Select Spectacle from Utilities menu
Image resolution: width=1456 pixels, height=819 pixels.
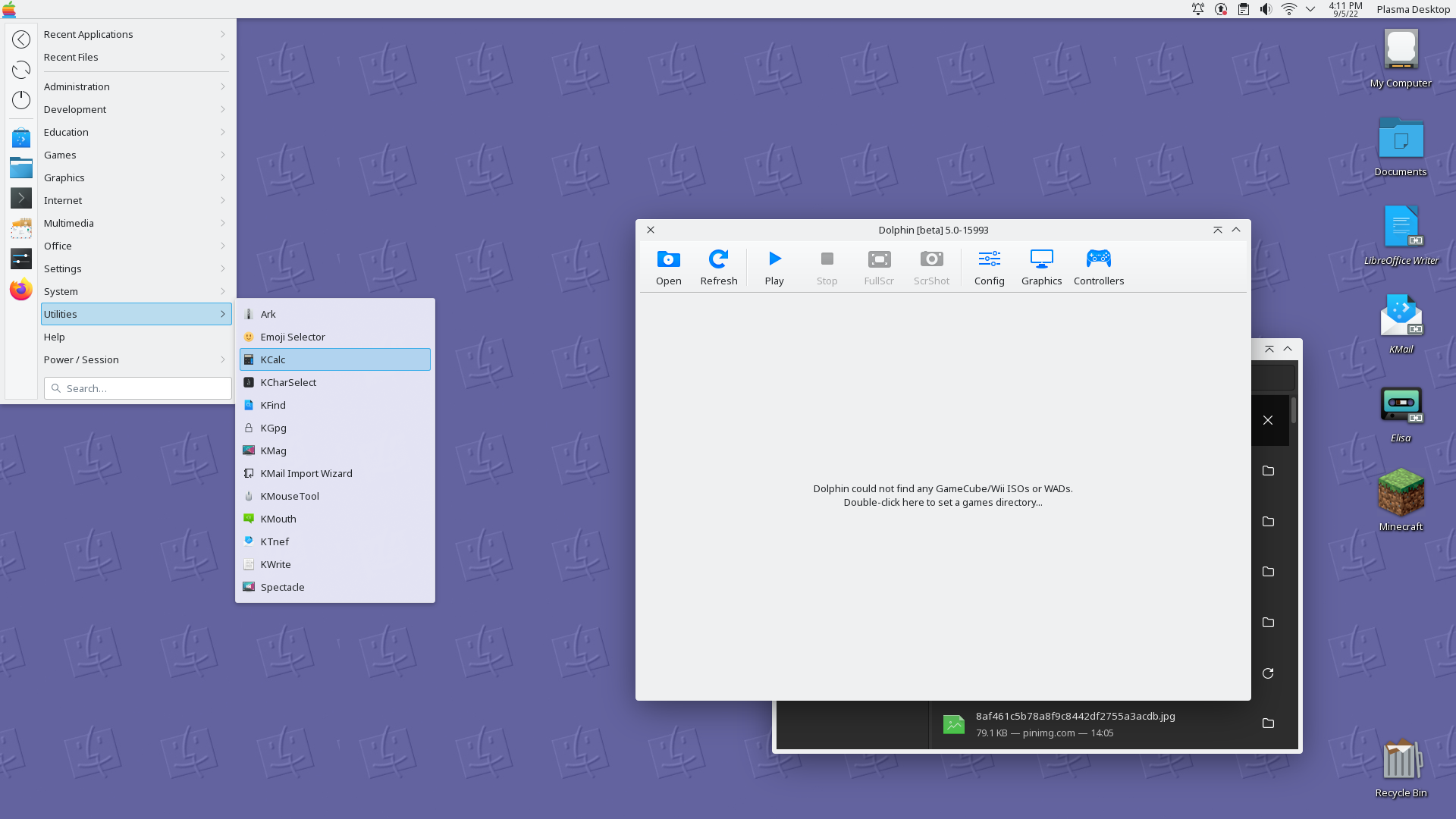pos(282,587)
